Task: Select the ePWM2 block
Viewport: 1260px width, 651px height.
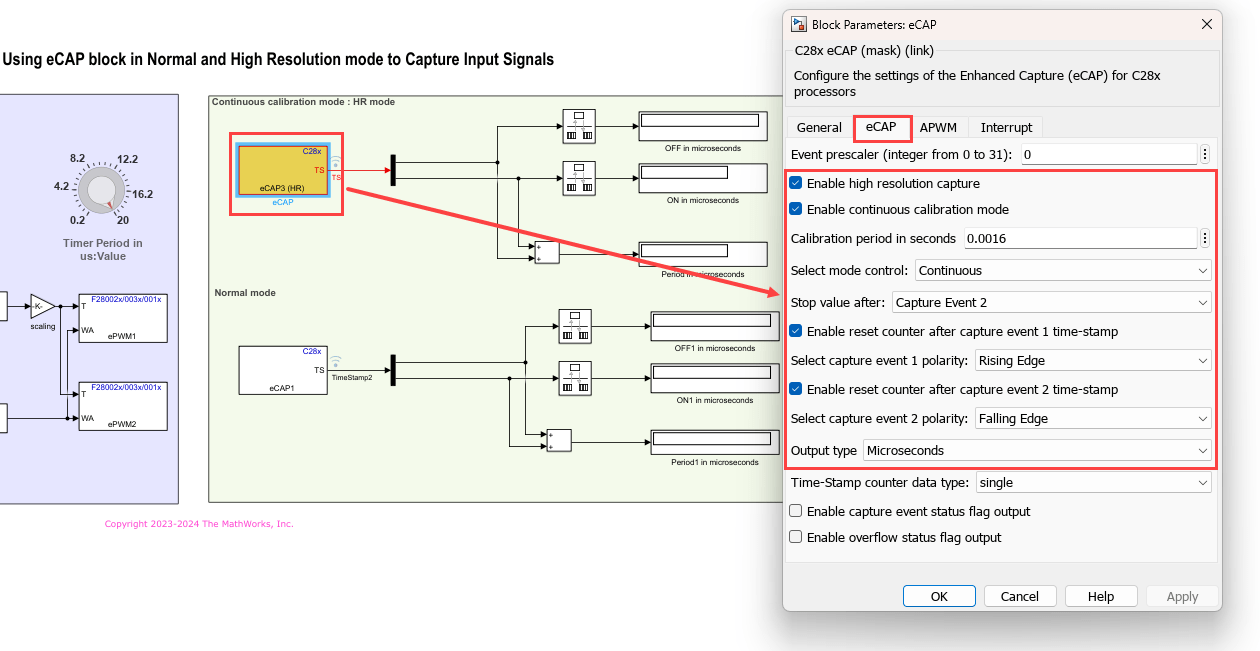Action: pos(123,406)
